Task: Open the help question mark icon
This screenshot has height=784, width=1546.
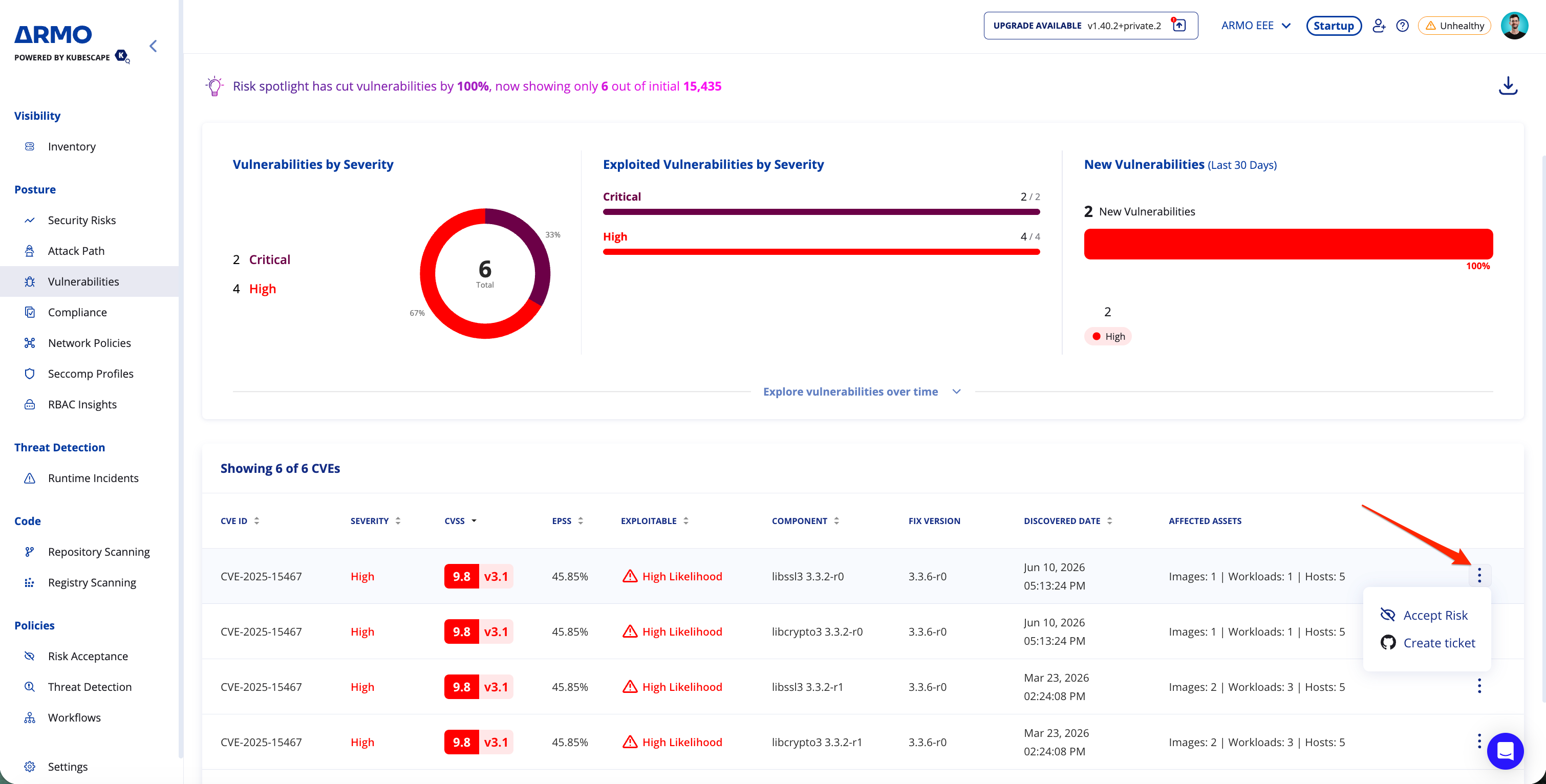Action: click(1402, 26)
